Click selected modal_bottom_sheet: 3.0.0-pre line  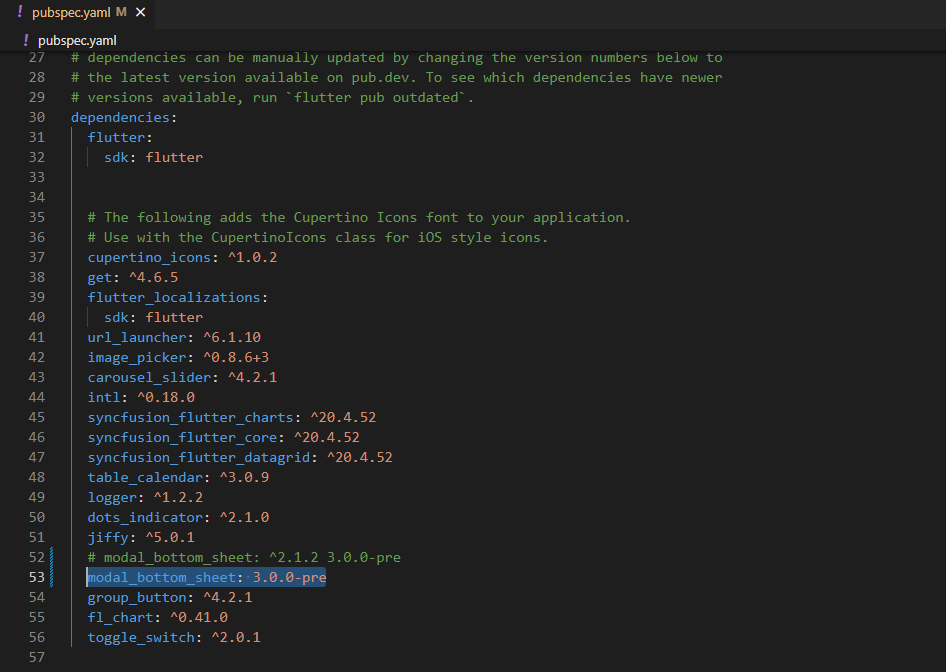207,577
